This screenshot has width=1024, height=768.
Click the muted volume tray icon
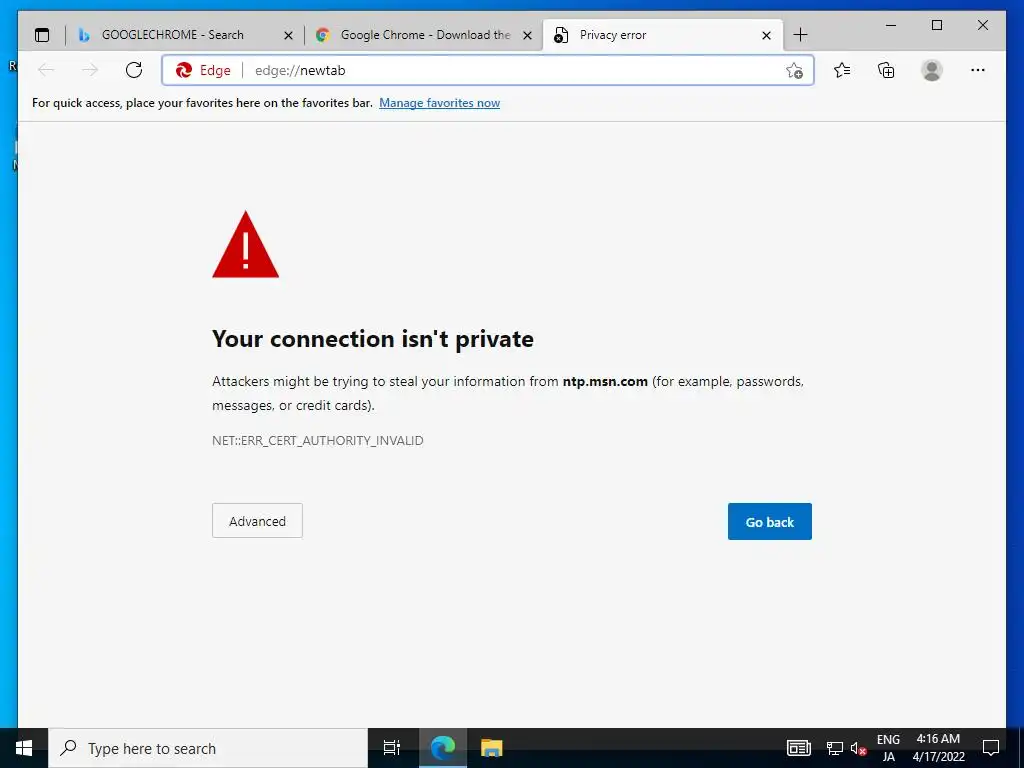pyautogui.click(x=859, y=748)
